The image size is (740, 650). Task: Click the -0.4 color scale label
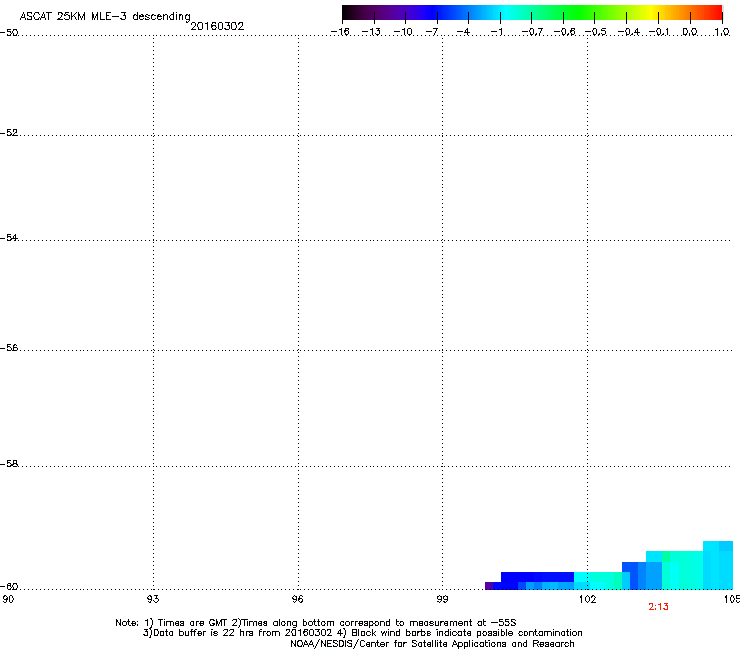pos(629,32)
